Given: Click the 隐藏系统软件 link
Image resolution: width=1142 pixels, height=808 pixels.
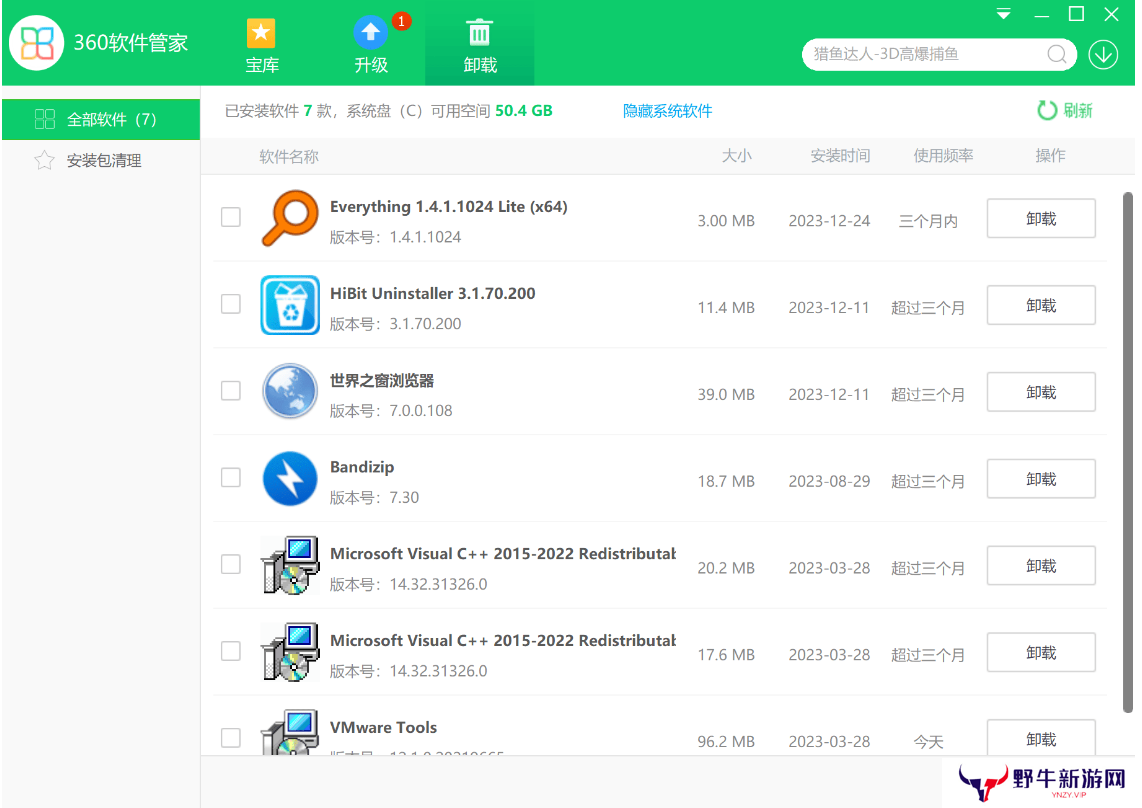Looking at the screenshot, I should [x=667, y=111].
